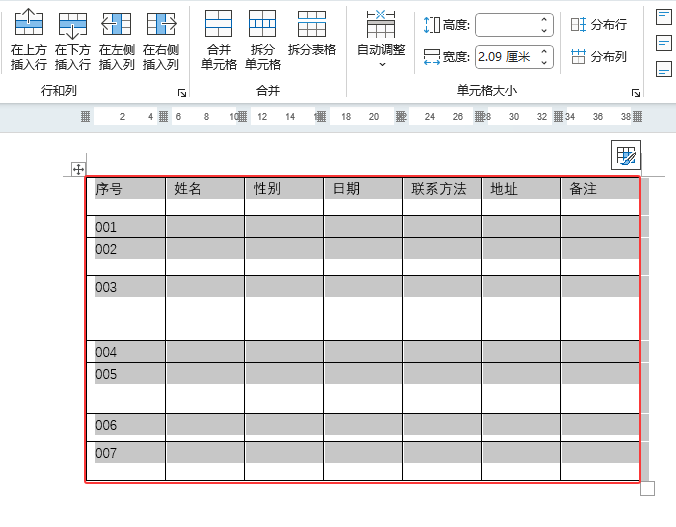
Task: Click the ruler column marker near 4
Action: click(163, 116)
